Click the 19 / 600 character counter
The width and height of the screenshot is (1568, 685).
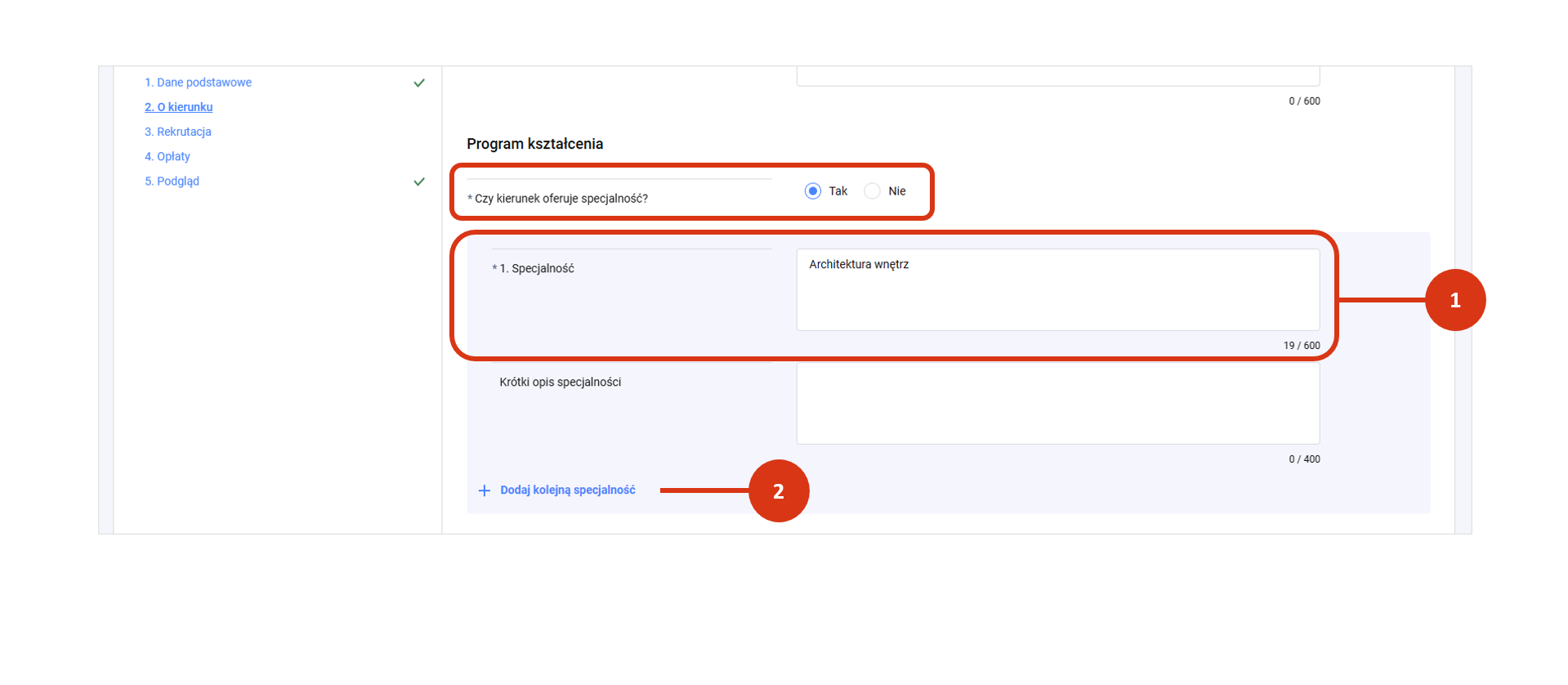tap(1301, 346)
